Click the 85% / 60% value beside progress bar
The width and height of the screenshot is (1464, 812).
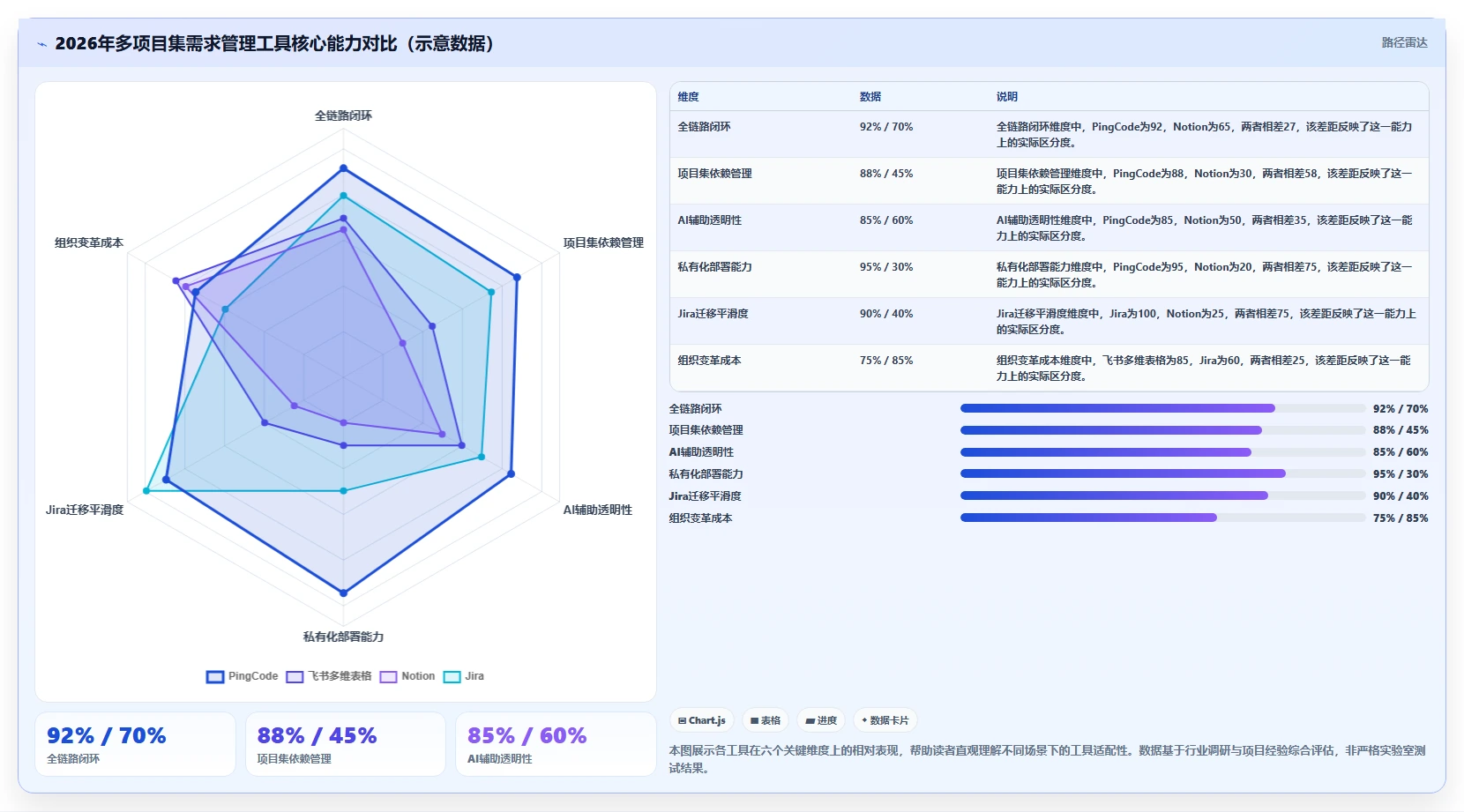click(1401, 452)
